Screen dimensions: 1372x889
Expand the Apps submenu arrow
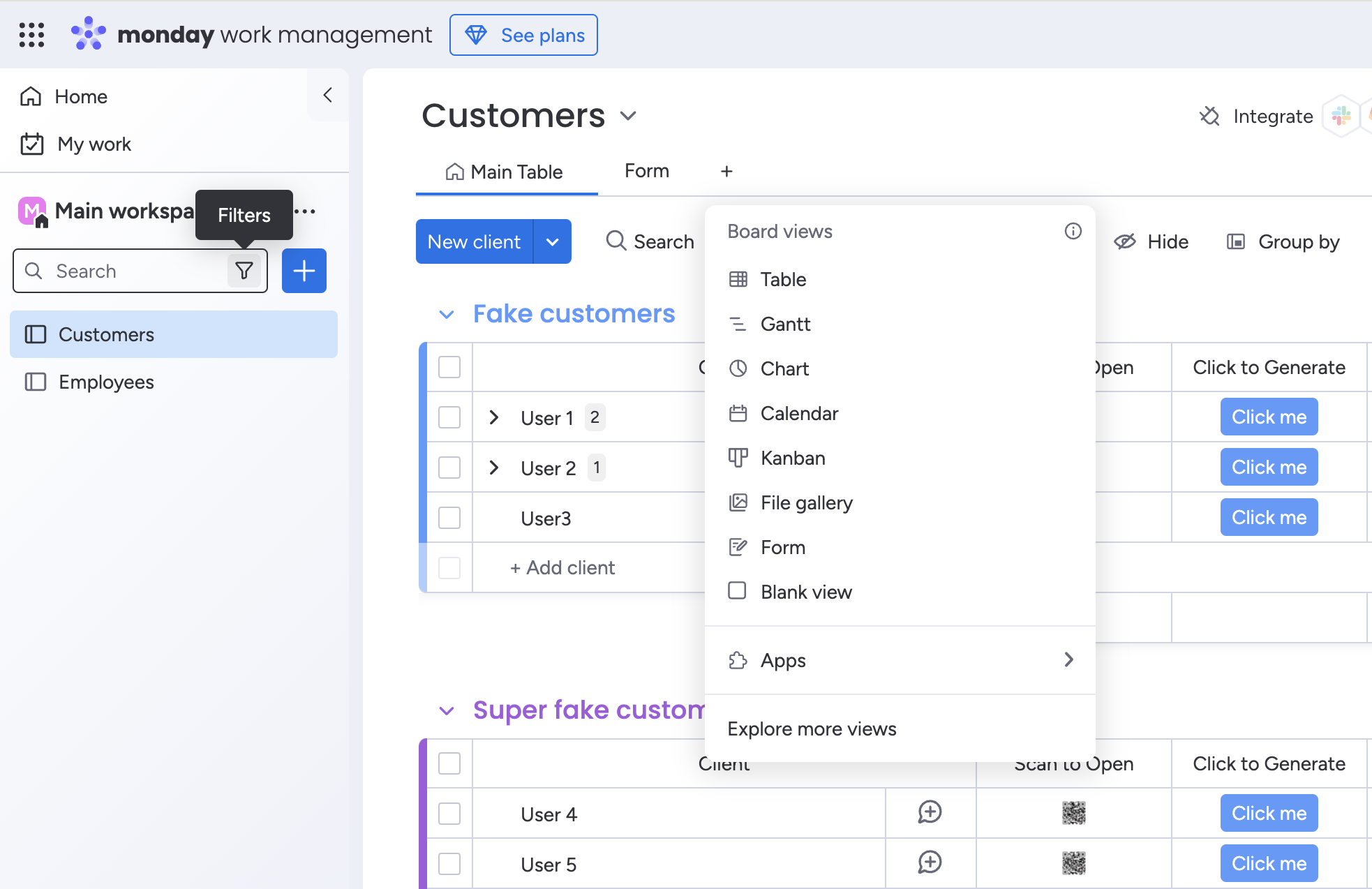pyautogui.click(x=1069, y=659)
